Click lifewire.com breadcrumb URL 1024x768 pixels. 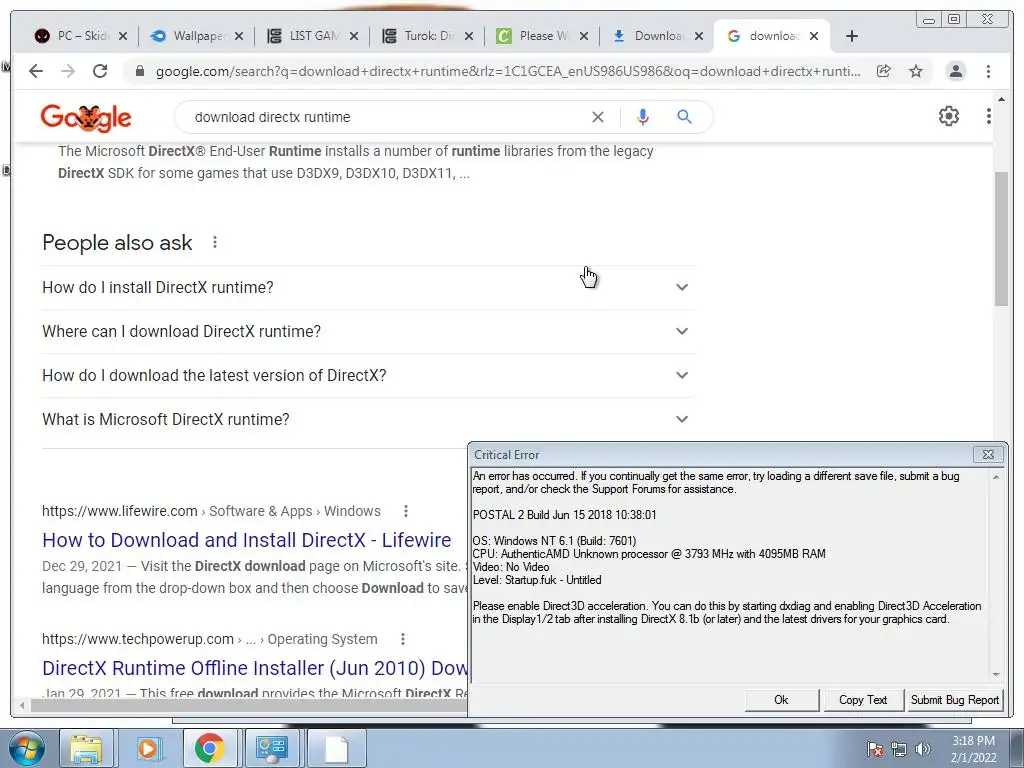(x=120, y=511)
